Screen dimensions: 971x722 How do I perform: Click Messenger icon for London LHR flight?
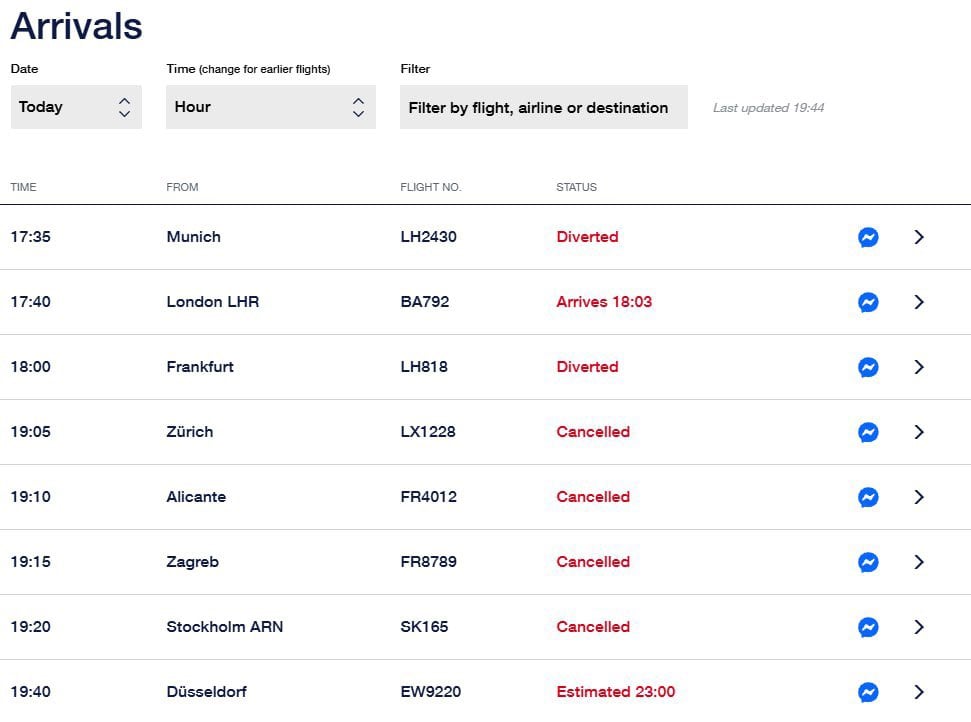[868, 302]
